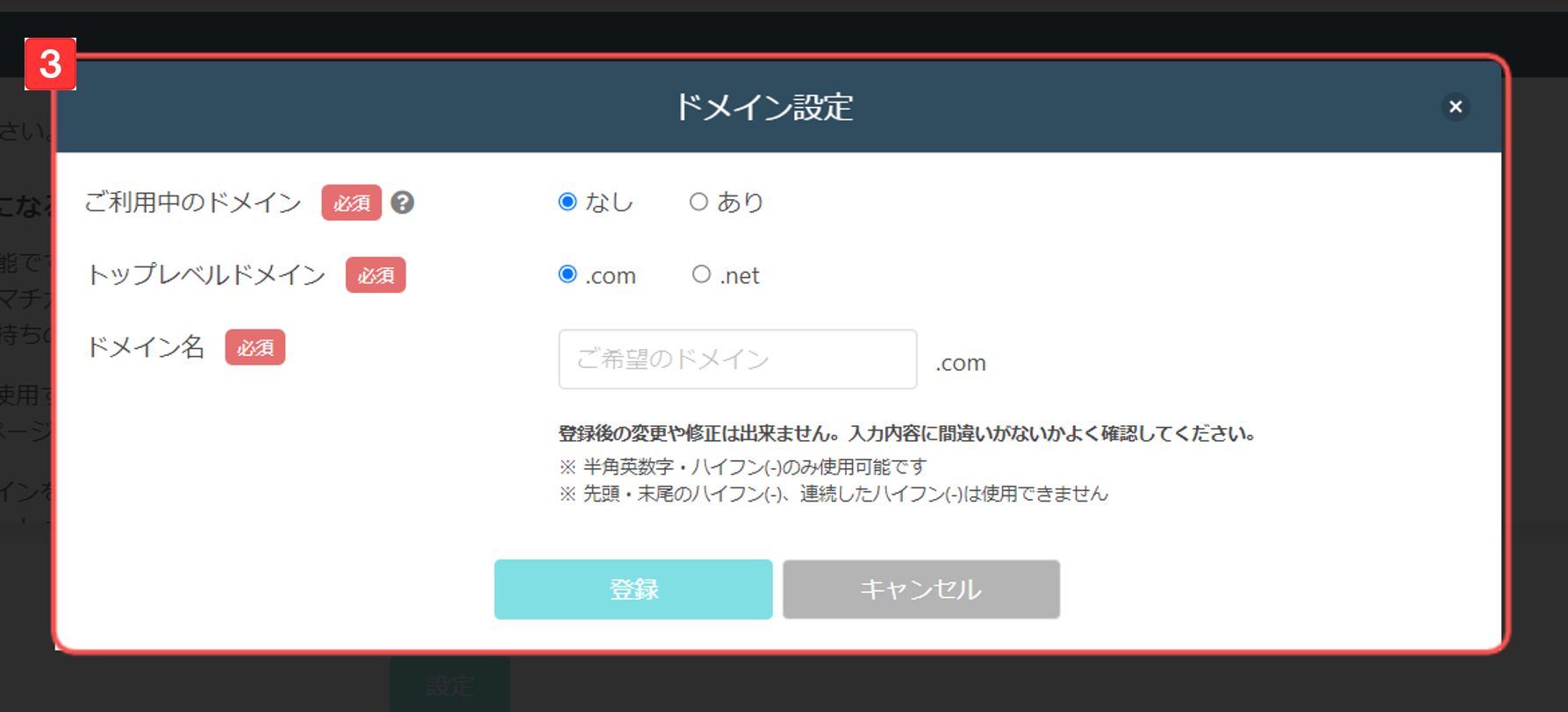Click the 登録 button
This screenshot has width=1568, height=712.
point(634,589)
